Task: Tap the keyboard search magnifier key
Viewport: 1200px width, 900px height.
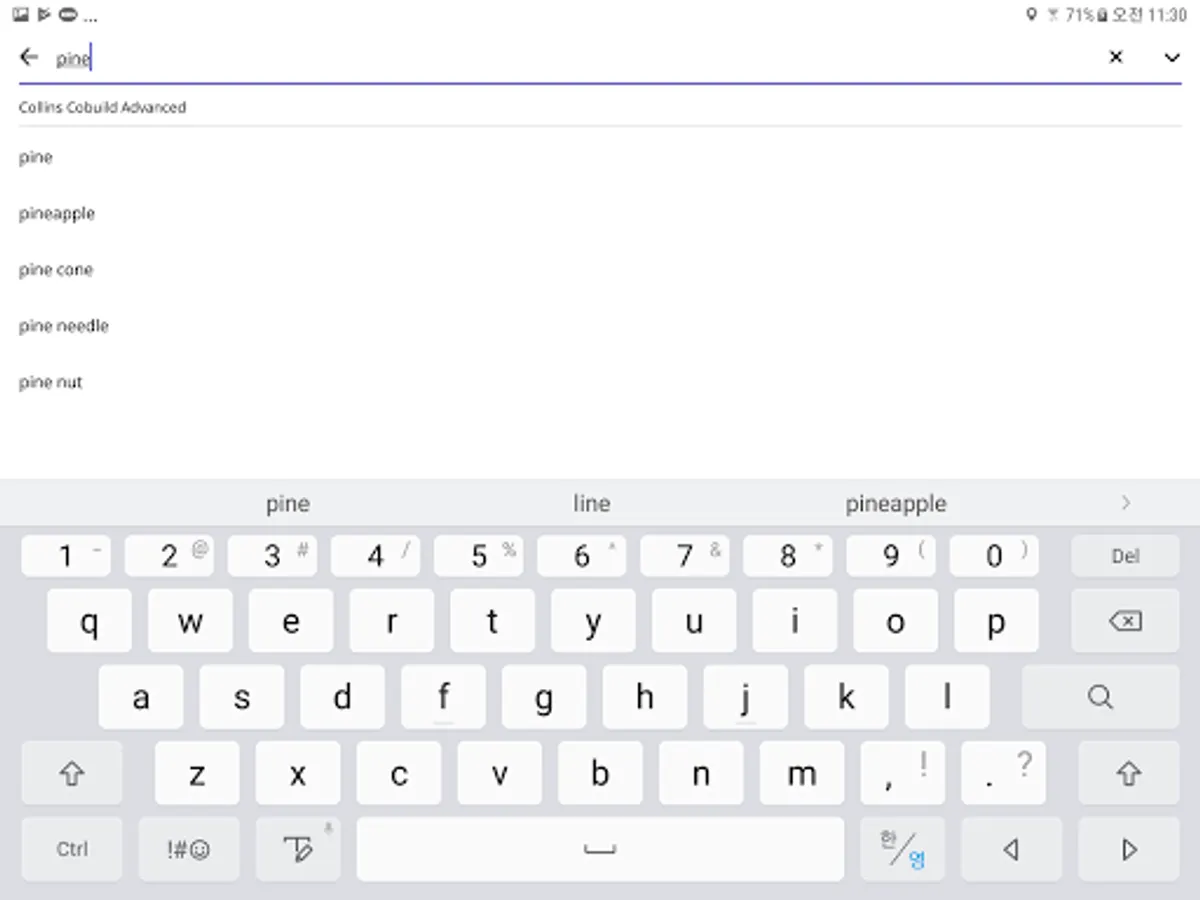Action: pyautogui.click(x=1100, y=697)
